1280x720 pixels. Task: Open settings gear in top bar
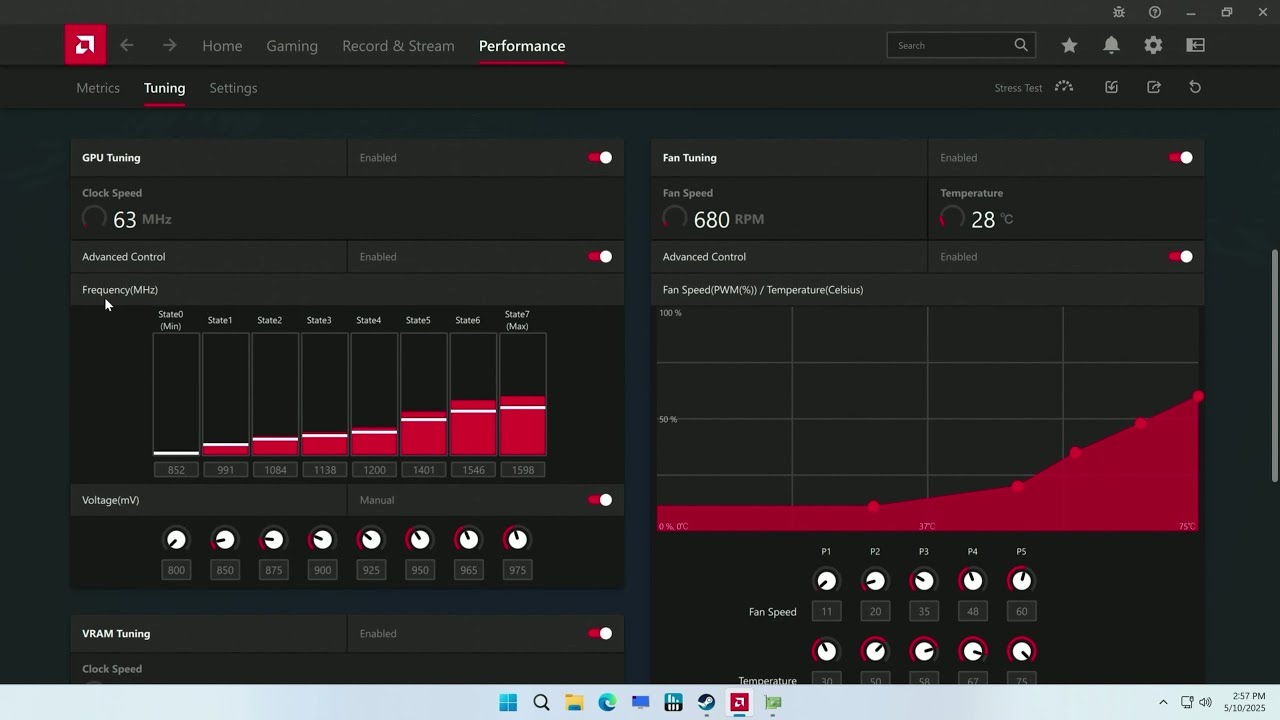[1153, 45]
